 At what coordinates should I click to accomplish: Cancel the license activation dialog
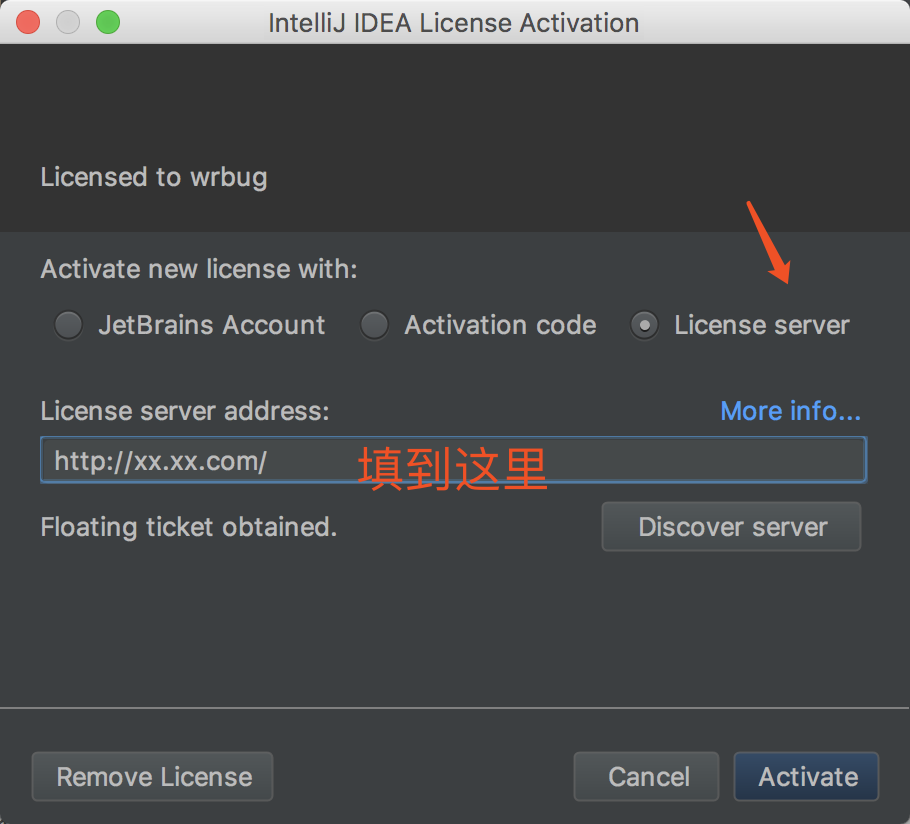tap(647, 776)
